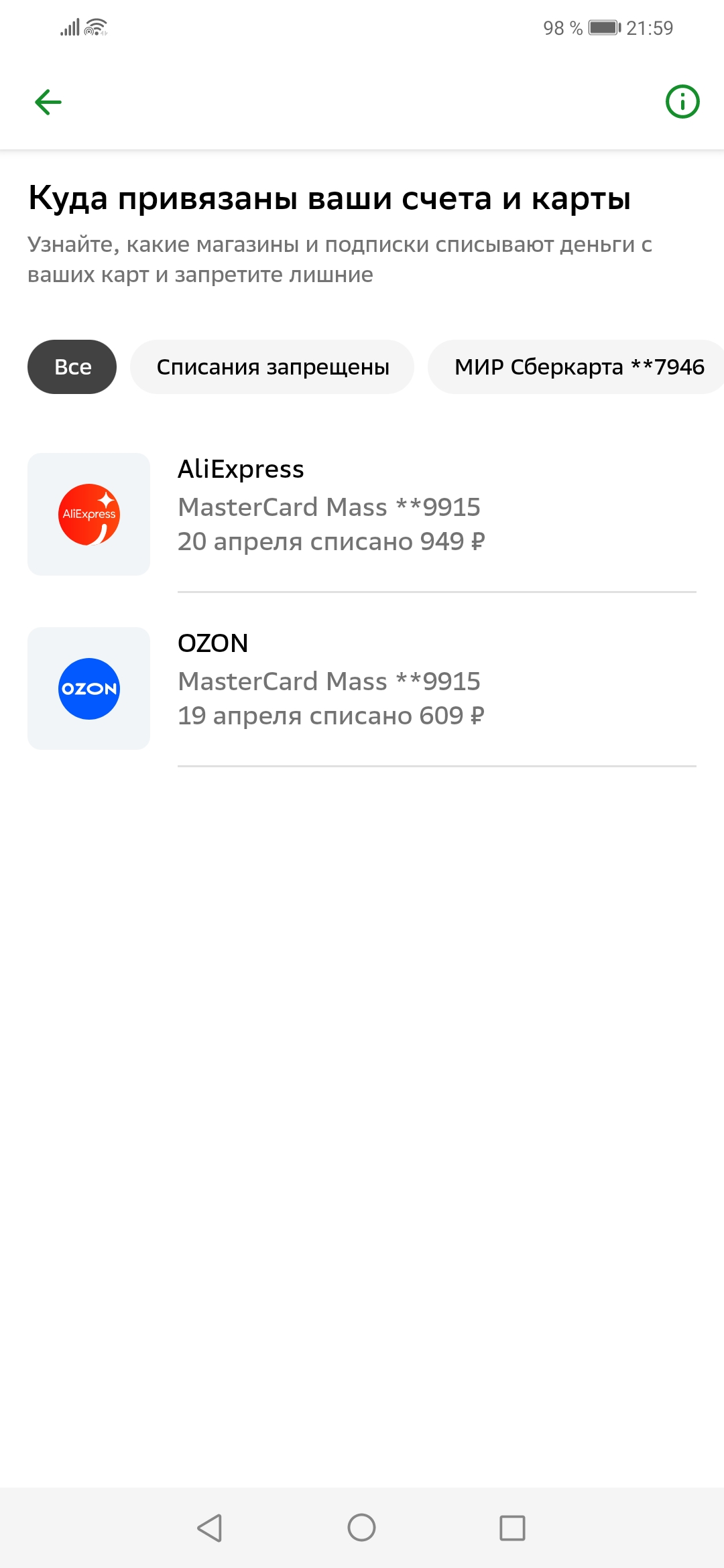
Task: Tap Android home circle button
Action: (x=361, y=1528)
